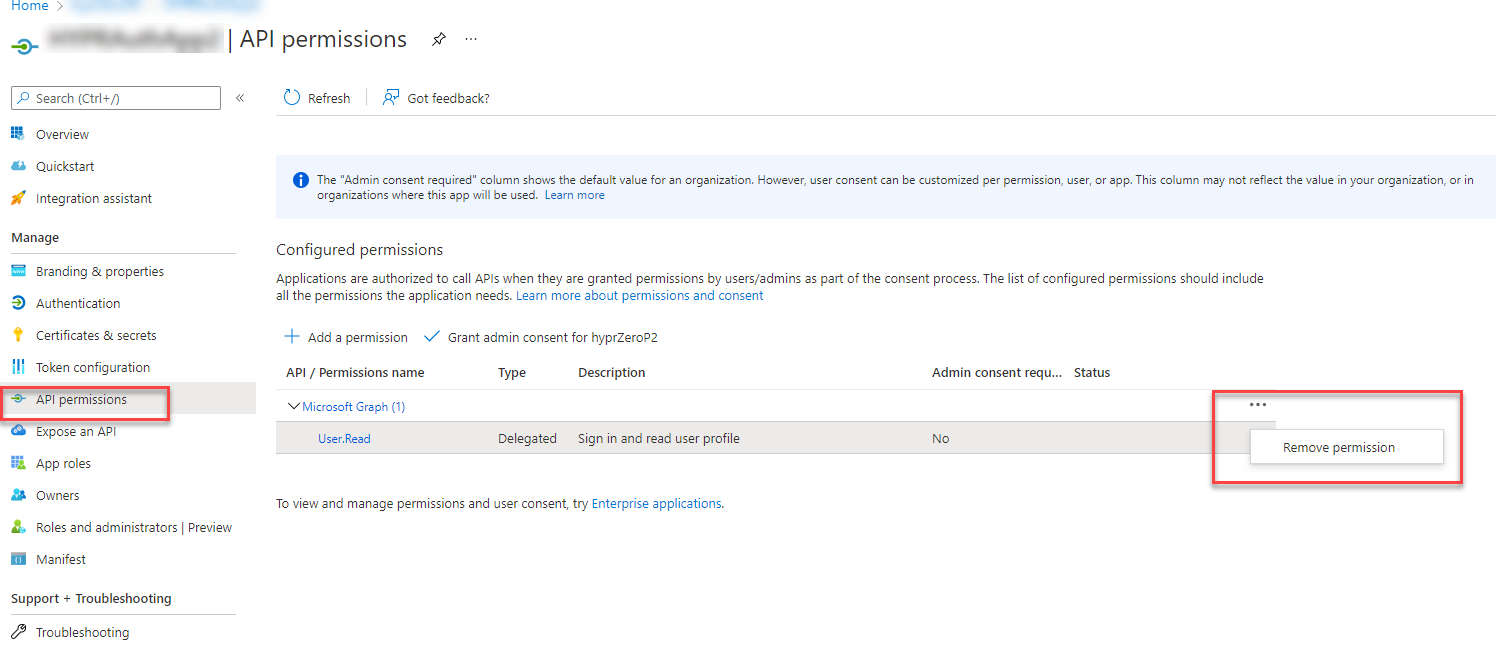Click the Integration assistant rocket icon
Viewport: 1496px width, 648px height.
pos(18,198)
